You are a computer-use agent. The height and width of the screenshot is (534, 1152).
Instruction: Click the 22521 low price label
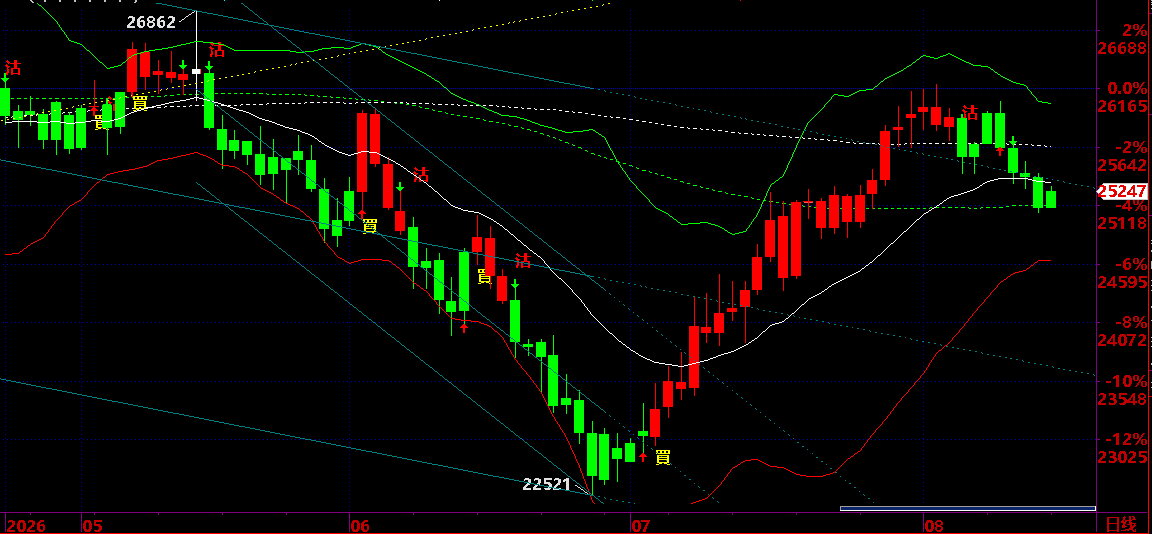547,484
